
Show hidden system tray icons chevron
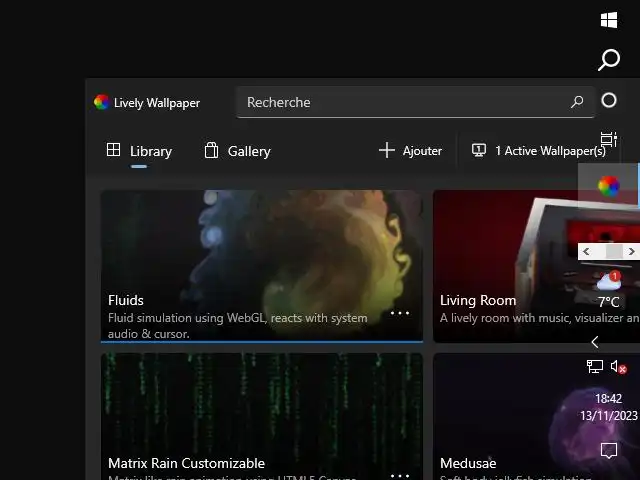(x=595, y=342)
